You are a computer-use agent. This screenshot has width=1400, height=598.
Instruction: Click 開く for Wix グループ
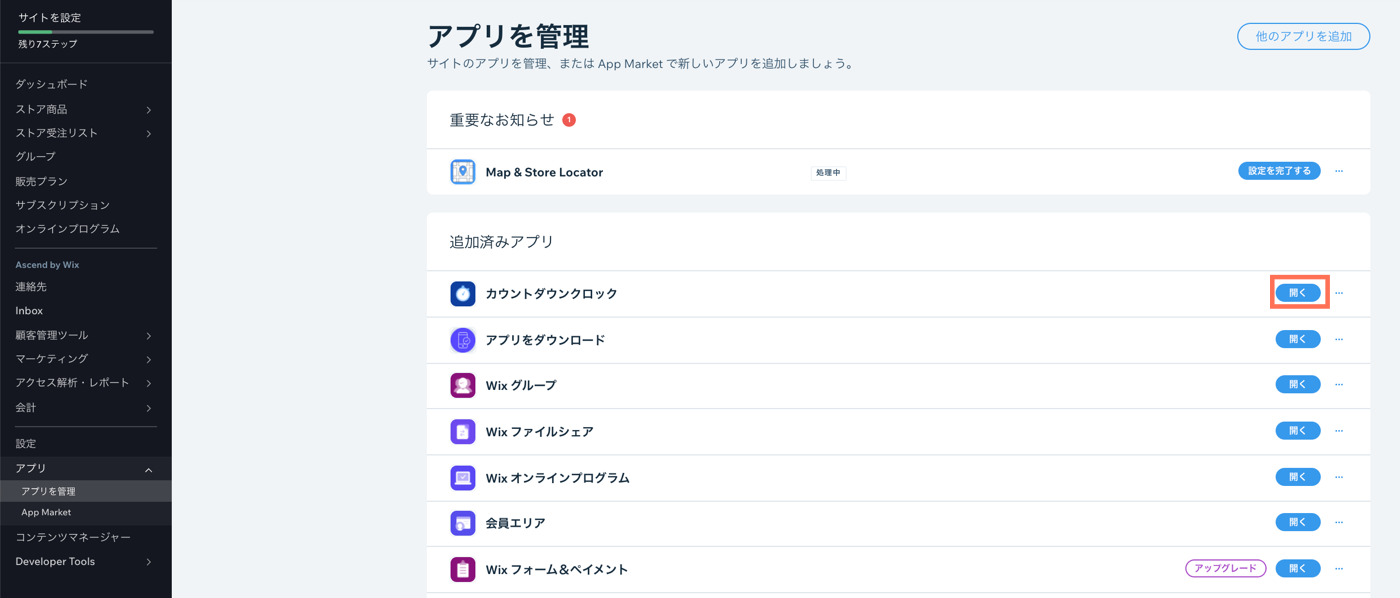1298,384
